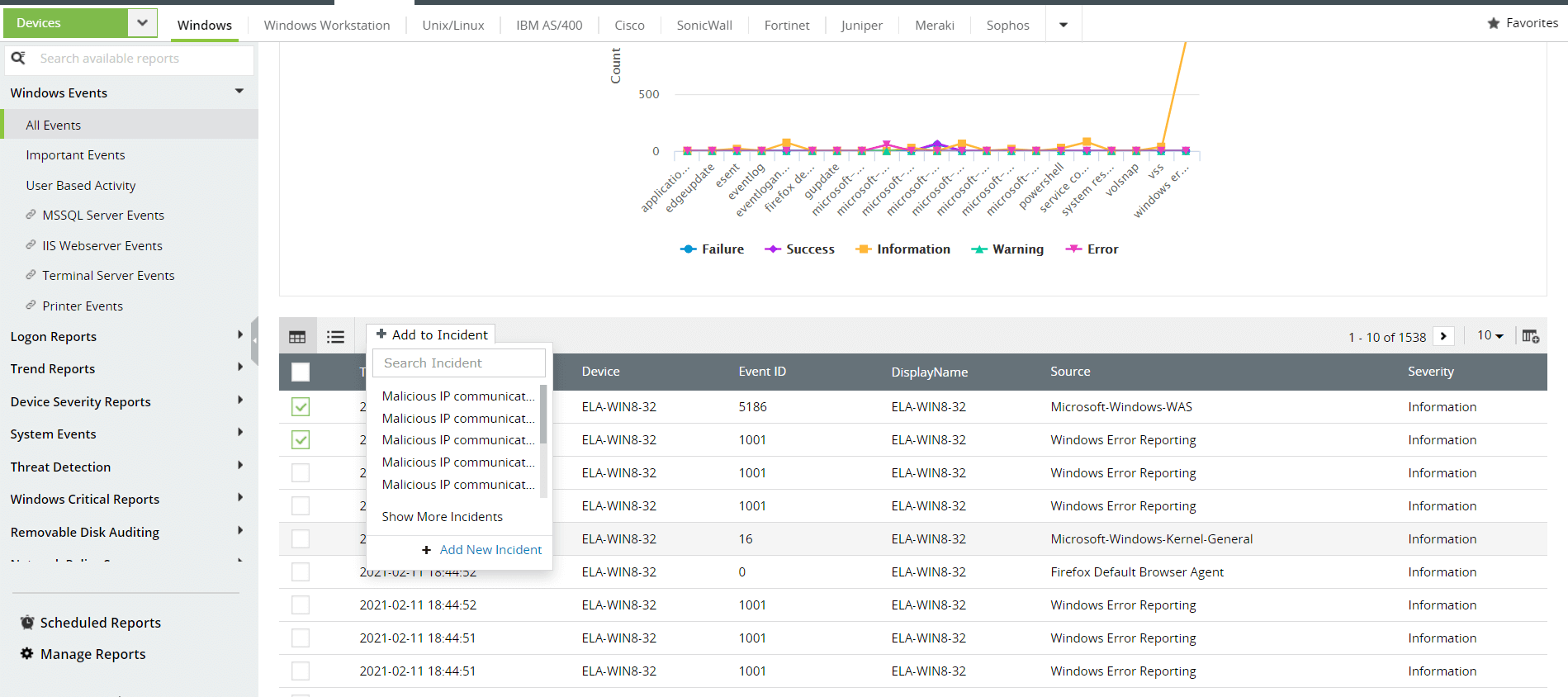Screen dimensions: 1568x697
Task: Open the rows-per-page 10 dropdown
Action: coord(1490,335)
